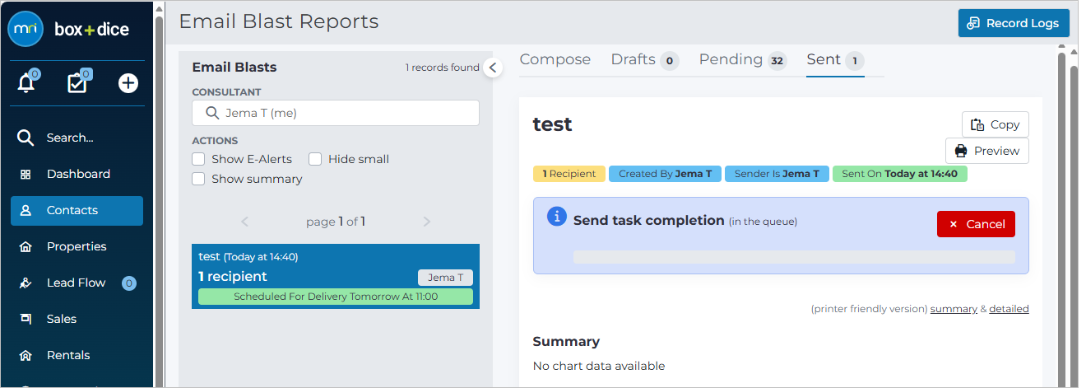The image size is (1080, 388).
Task: Click the Email Blast Reports page title
Action: pyautogui.click(x=279, y=21)
